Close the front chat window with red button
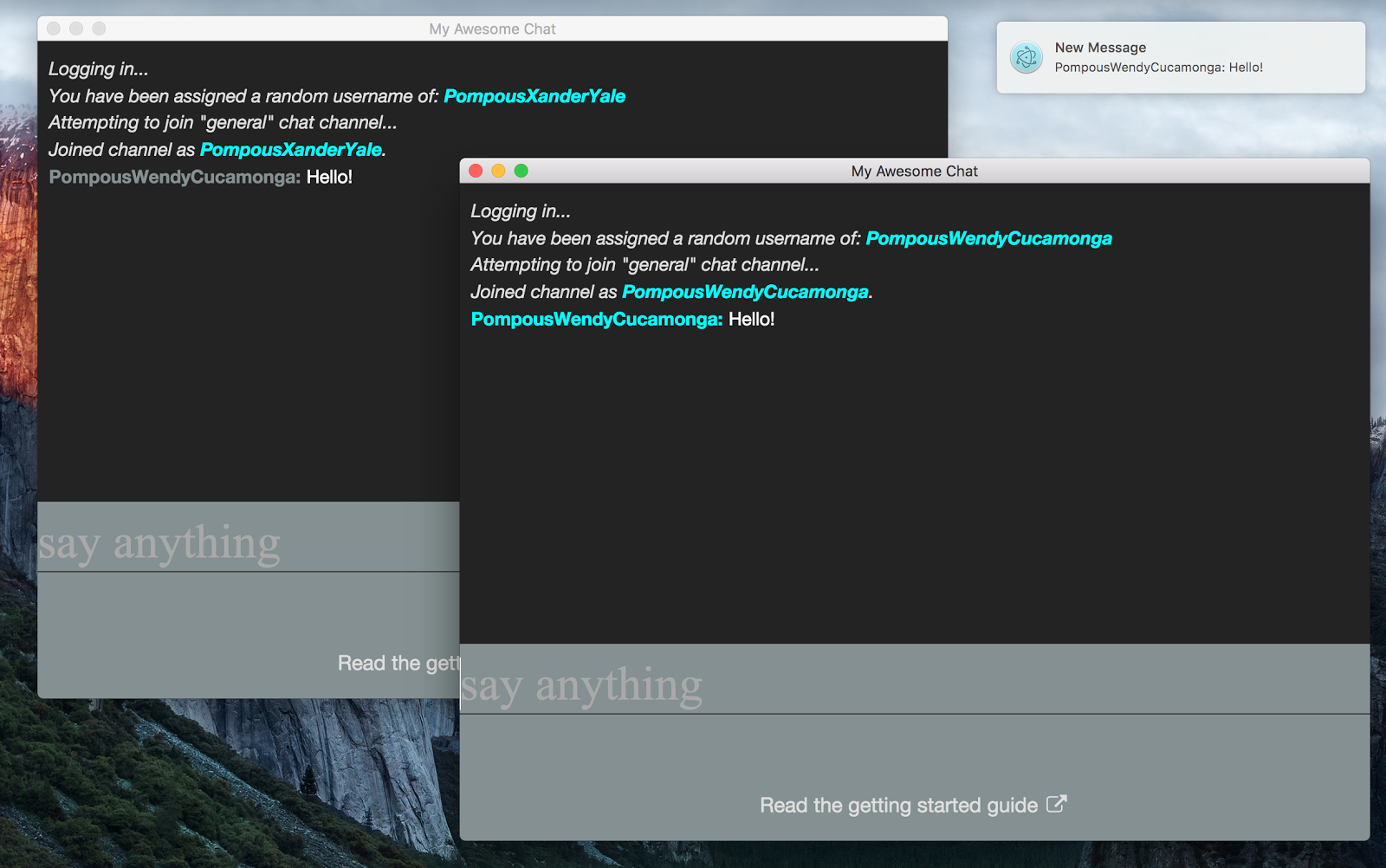The height and width of the screenshot is (868, 1386). click(476, 171)
